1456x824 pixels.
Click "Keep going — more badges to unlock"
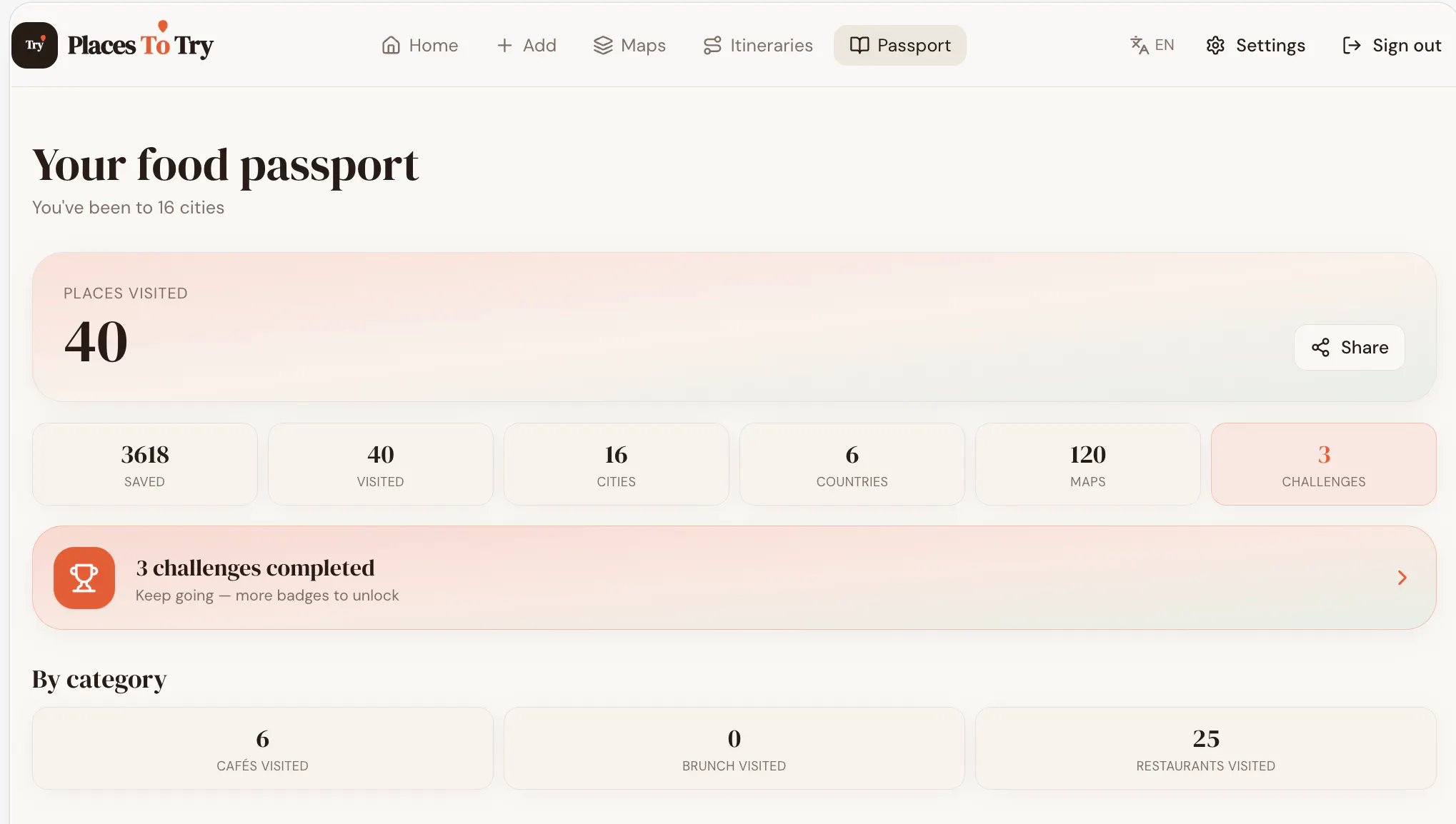pyautogui.click(x=267, y=596)
